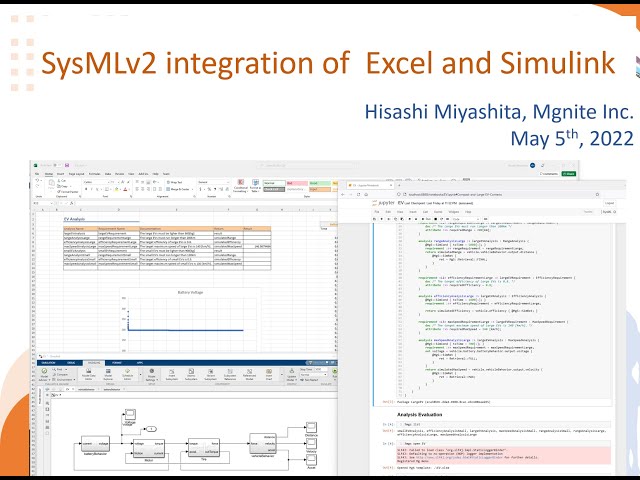Viewport: 640px width, 480px height.
Task: Click Update Model in Simulink
Action: point(291,374)
